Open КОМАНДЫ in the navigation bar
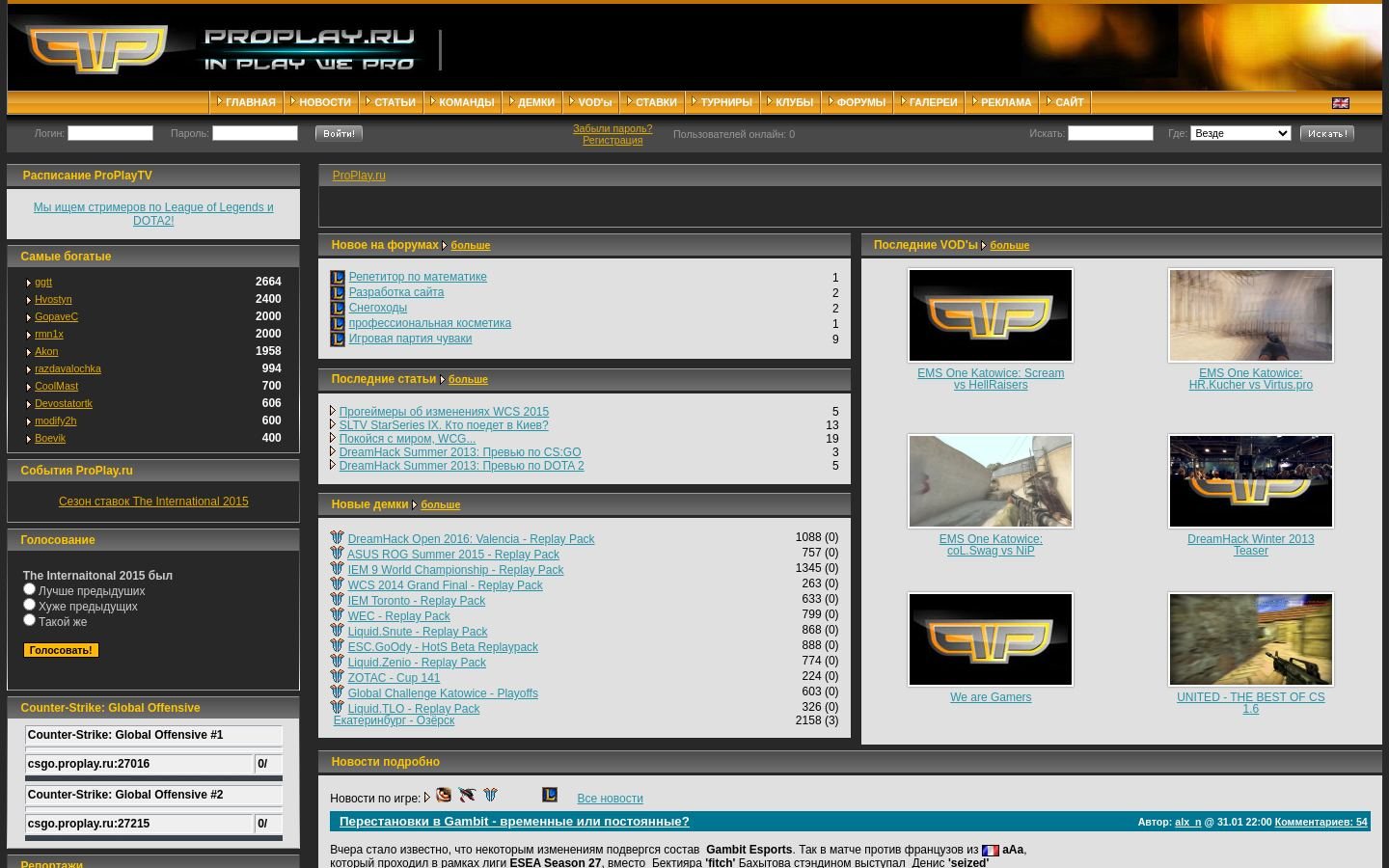 pos(467,102)
